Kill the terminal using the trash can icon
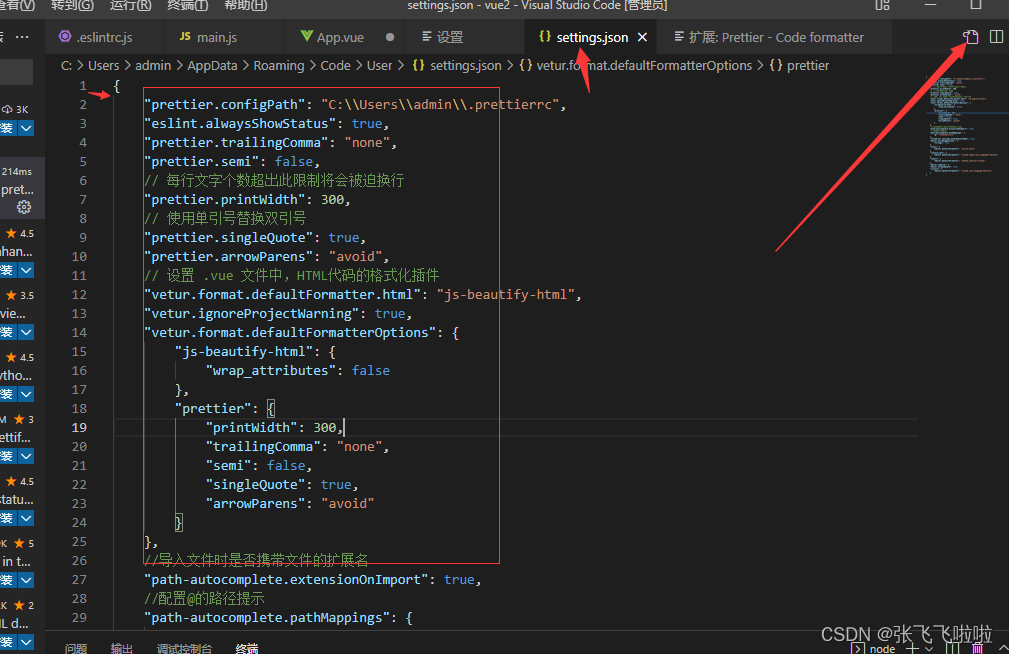Viewport: 1009px width, 654px height. 977,648
